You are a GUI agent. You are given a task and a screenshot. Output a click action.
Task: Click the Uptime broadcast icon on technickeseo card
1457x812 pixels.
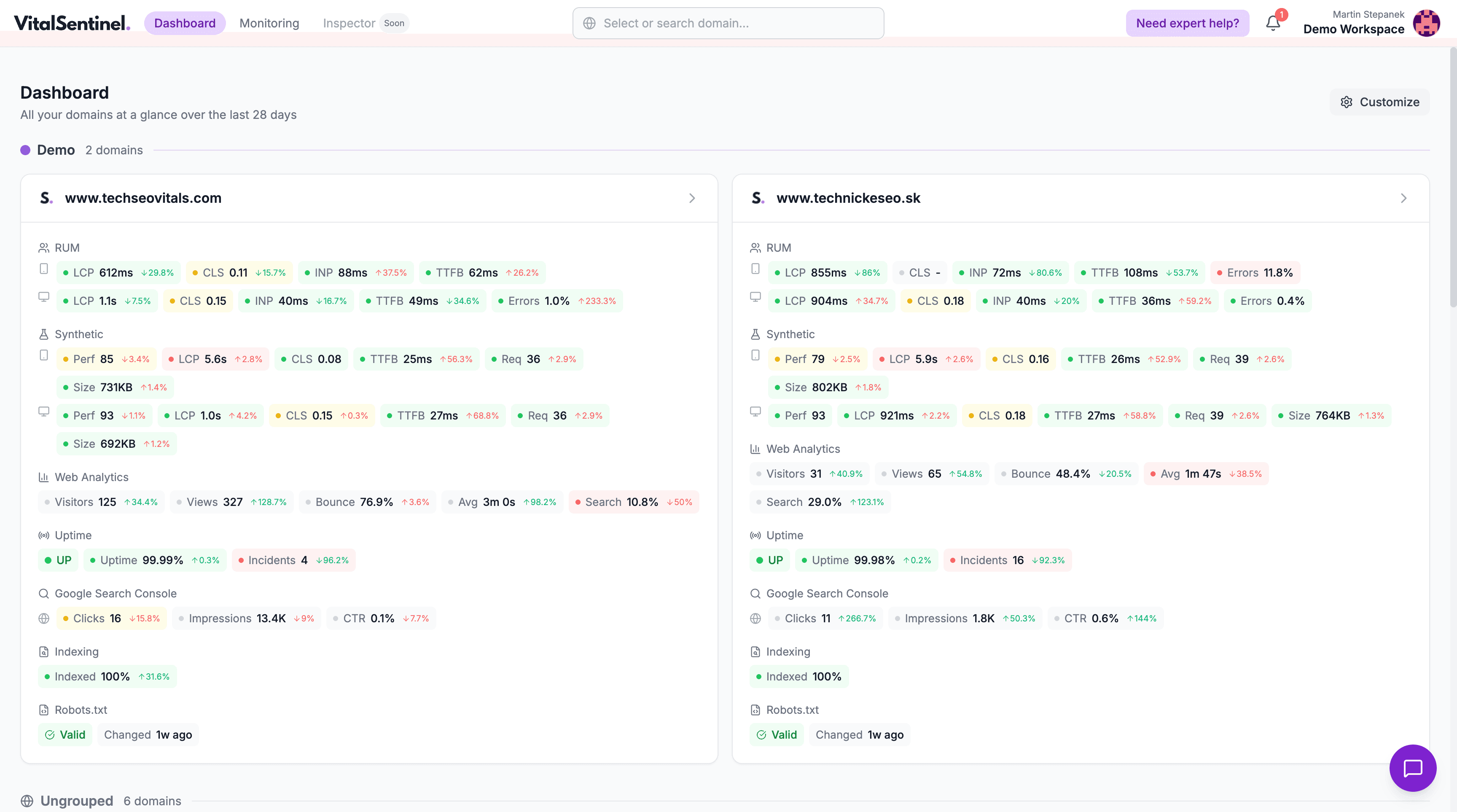[755, 535]
